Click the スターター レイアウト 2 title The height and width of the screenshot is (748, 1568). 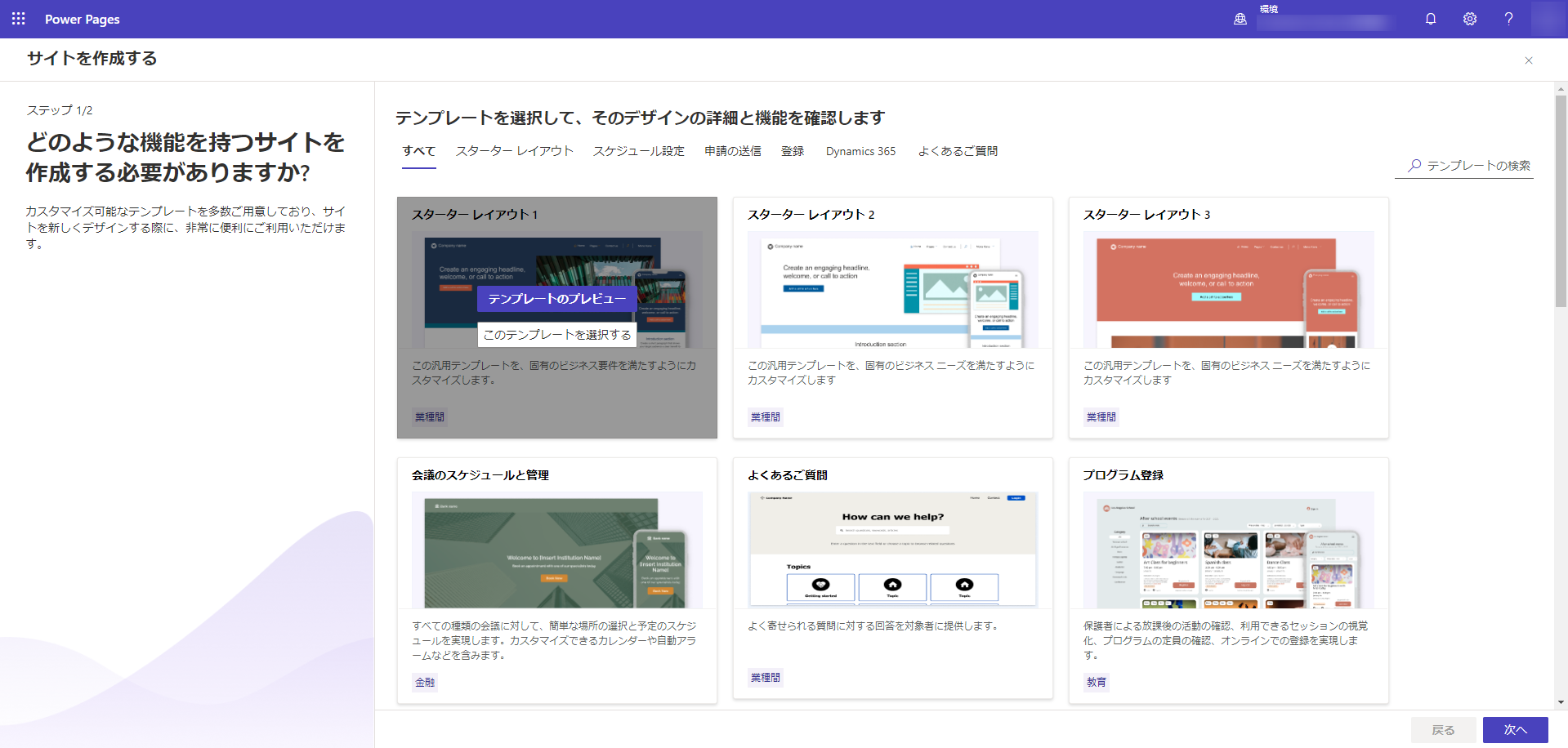(811, 215)
